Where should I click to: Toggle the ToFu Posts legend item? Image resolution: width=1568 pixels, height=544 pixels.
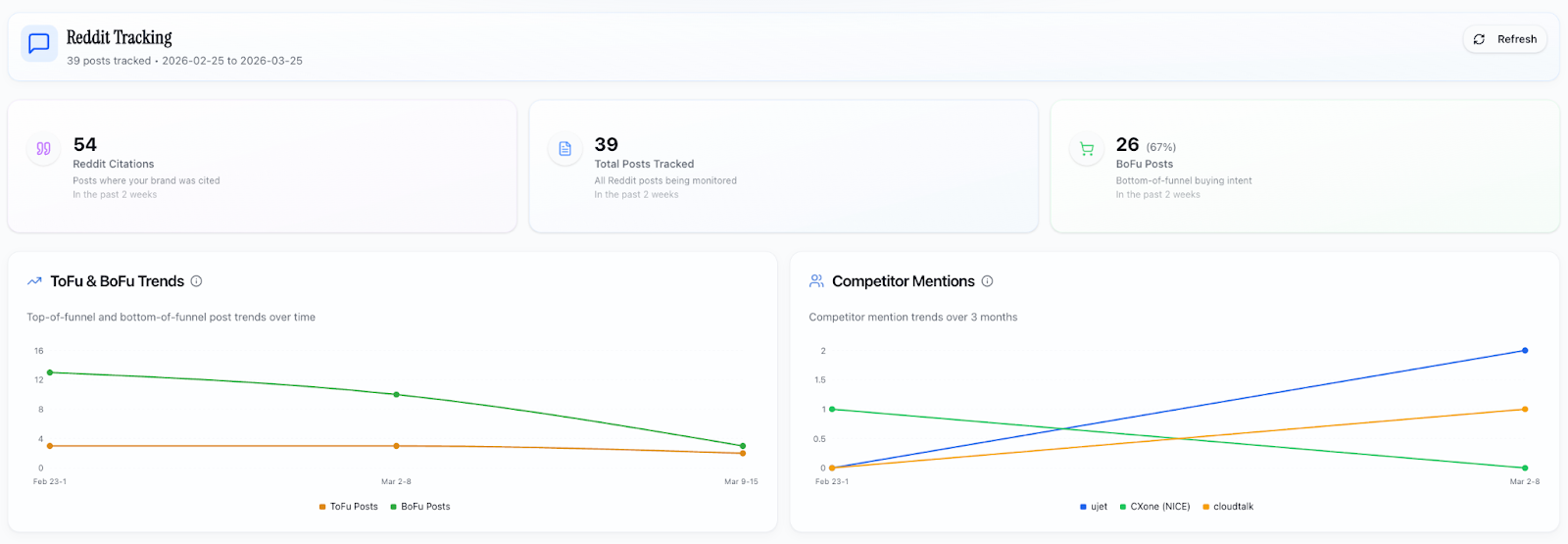(349, 507)
